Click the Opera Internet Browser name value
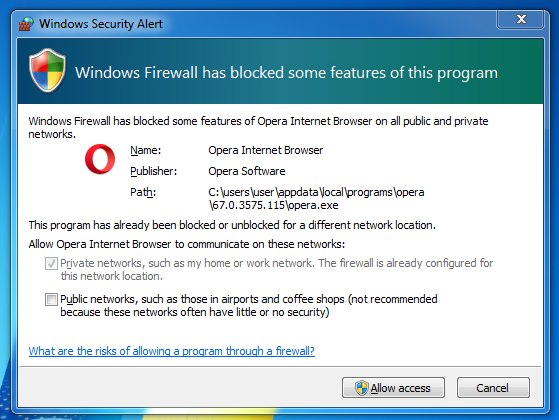The image size is (559, 420). click(266, 150)
